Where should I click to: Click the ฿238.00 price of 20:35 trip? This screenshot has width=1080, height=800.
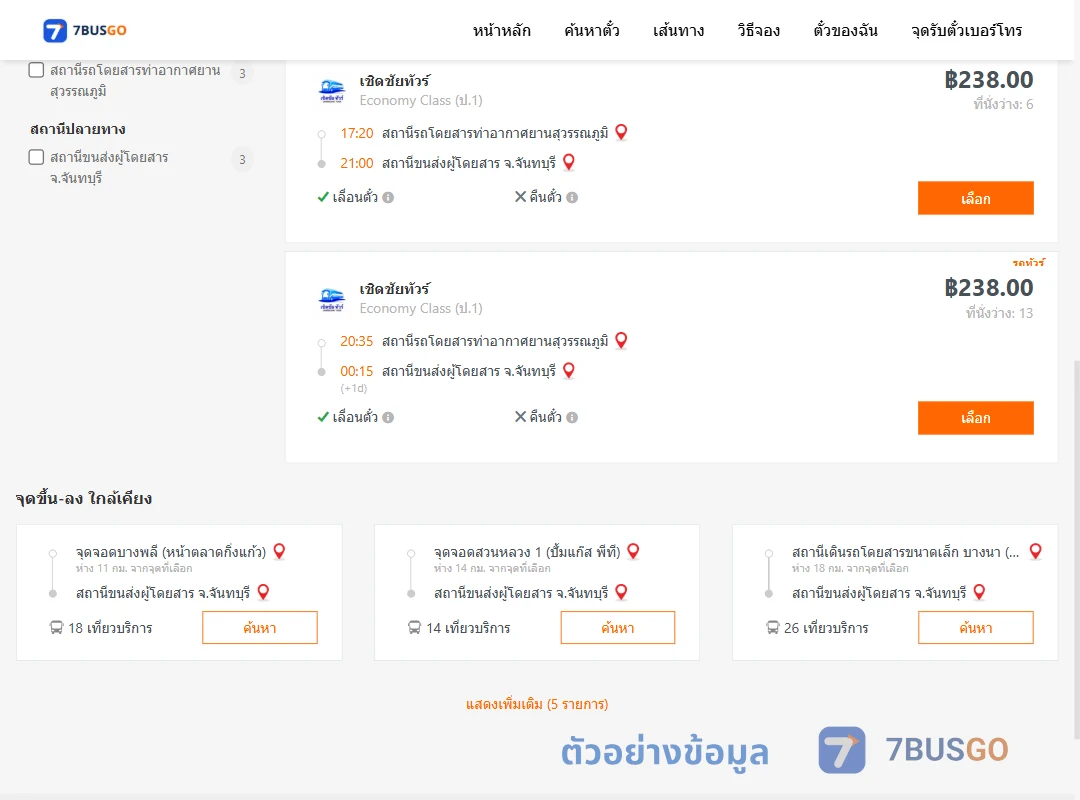(x=988, y=288)
